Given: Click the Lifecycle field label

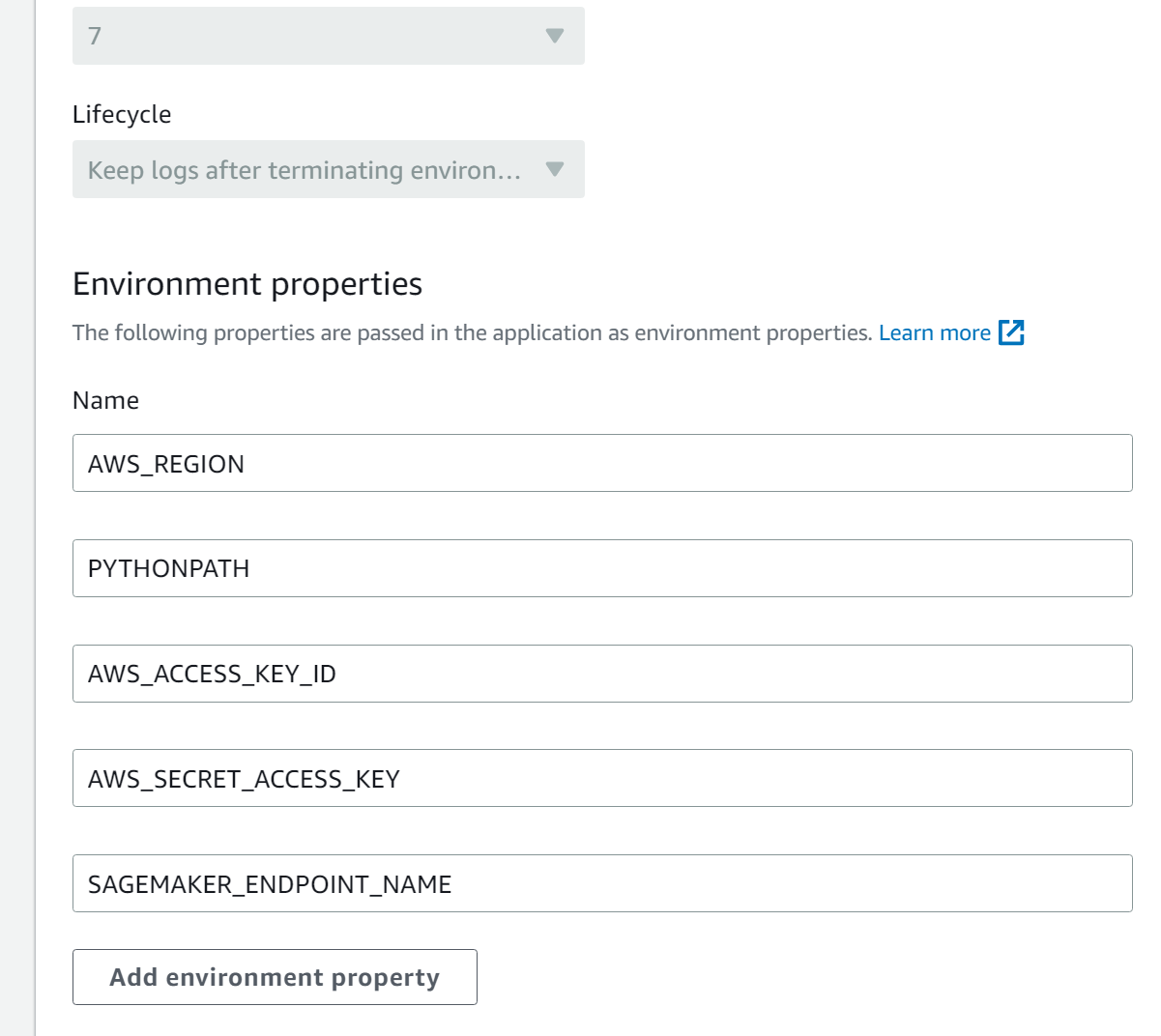Looking at the screenshot, I should point(122,114).
